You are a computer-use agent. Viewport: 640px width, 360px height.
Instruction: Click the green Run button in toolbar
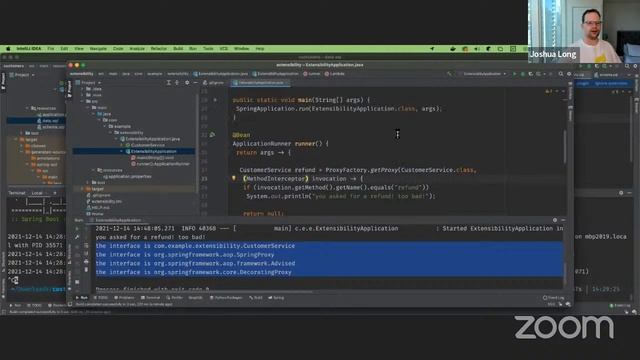tap(514, 74)
